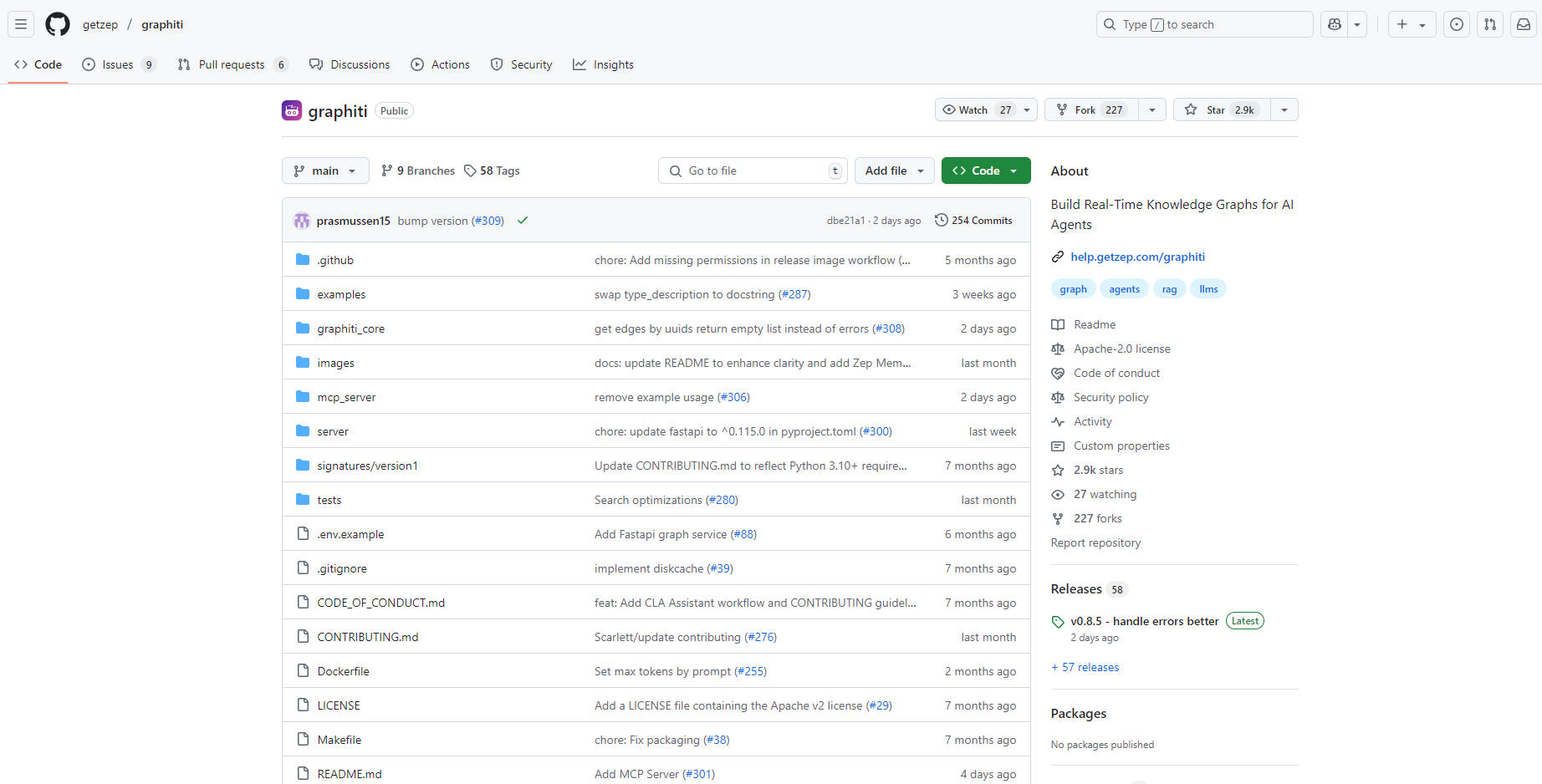Open the notifications inbox icon

tap(1524, 24)
